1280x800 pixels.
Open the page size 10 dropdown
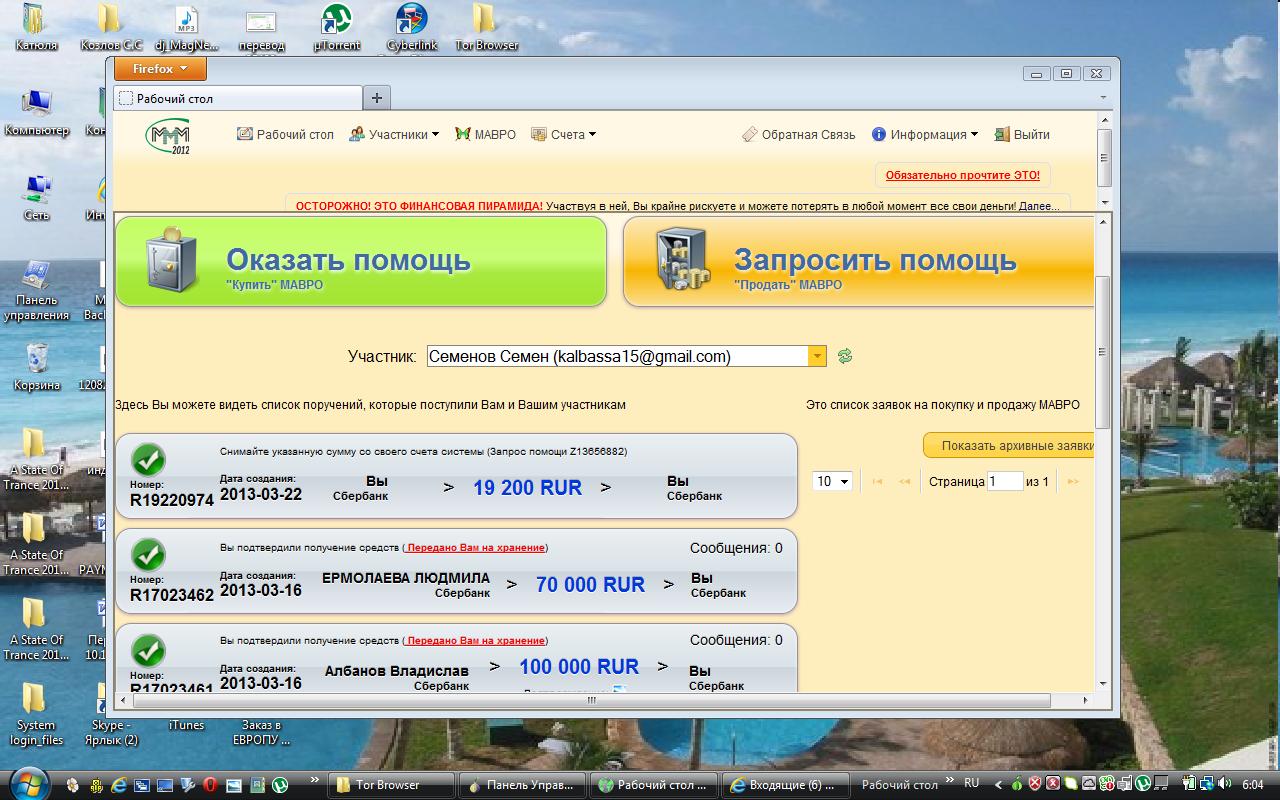click(x=832, y=481)
